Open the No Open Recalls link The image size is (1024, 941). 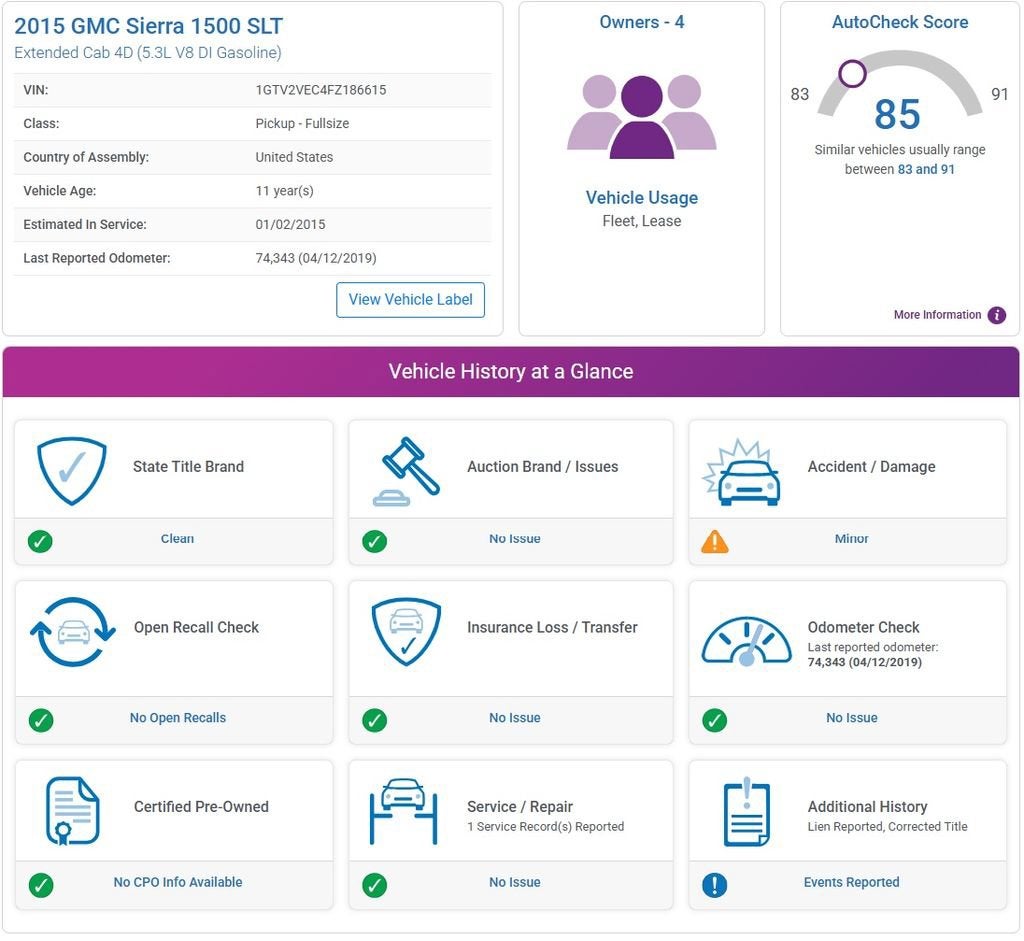point(178,718)
